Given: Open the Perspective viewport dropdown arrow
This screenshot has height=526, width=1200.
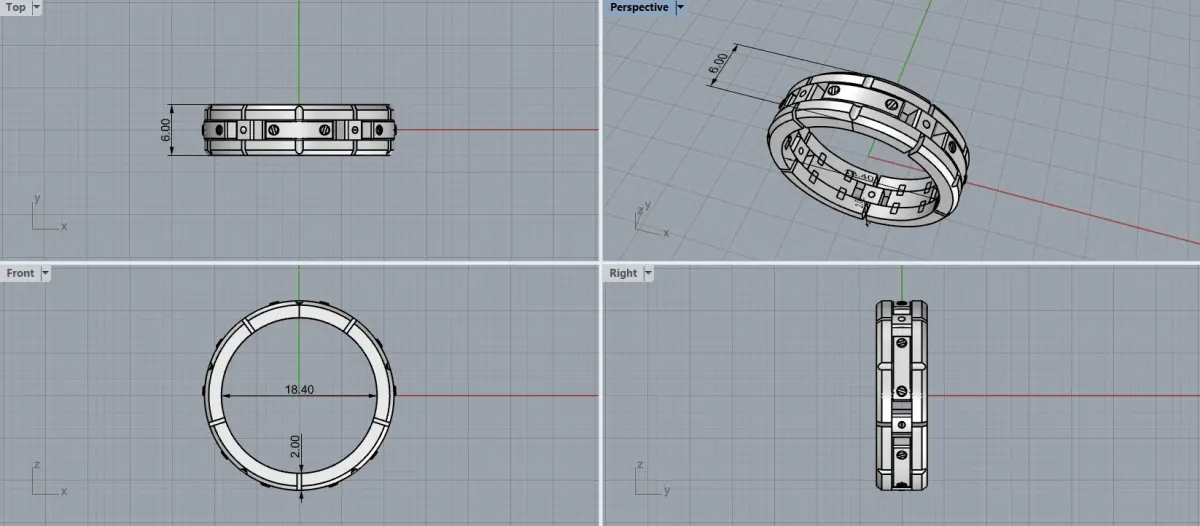Looking at the screenshot, I should coord(681,7).
